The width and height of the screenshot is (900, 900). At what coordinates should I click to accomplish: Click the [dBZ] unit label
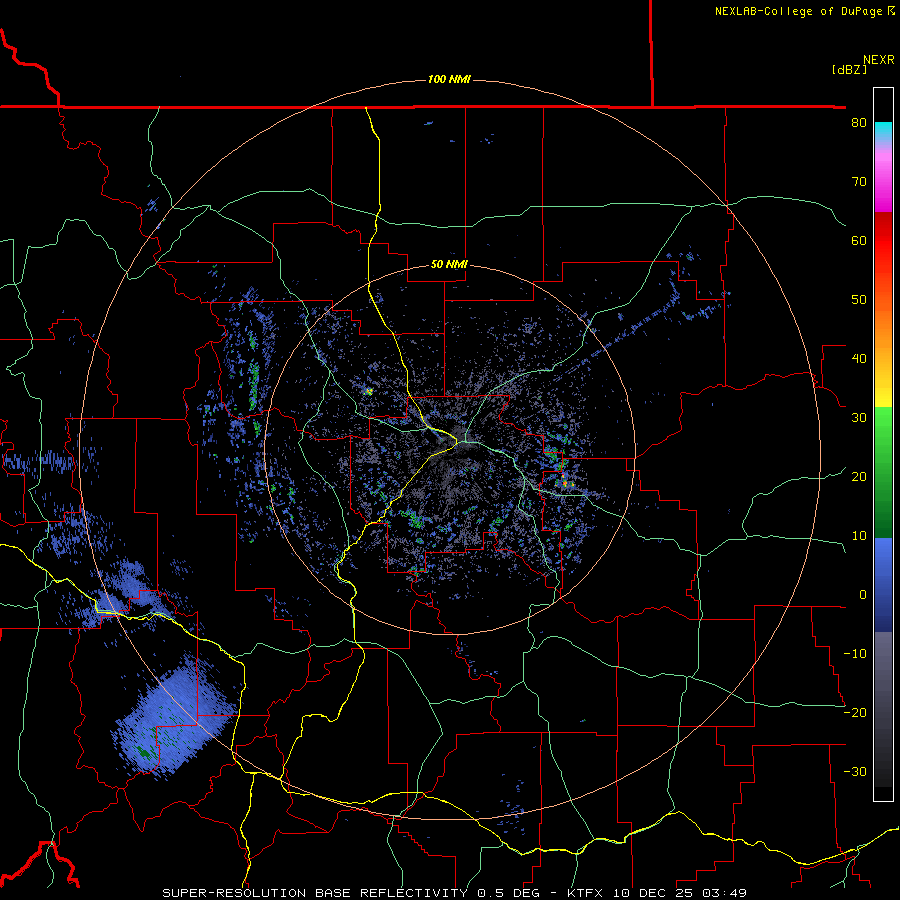[x=849, y=69]
